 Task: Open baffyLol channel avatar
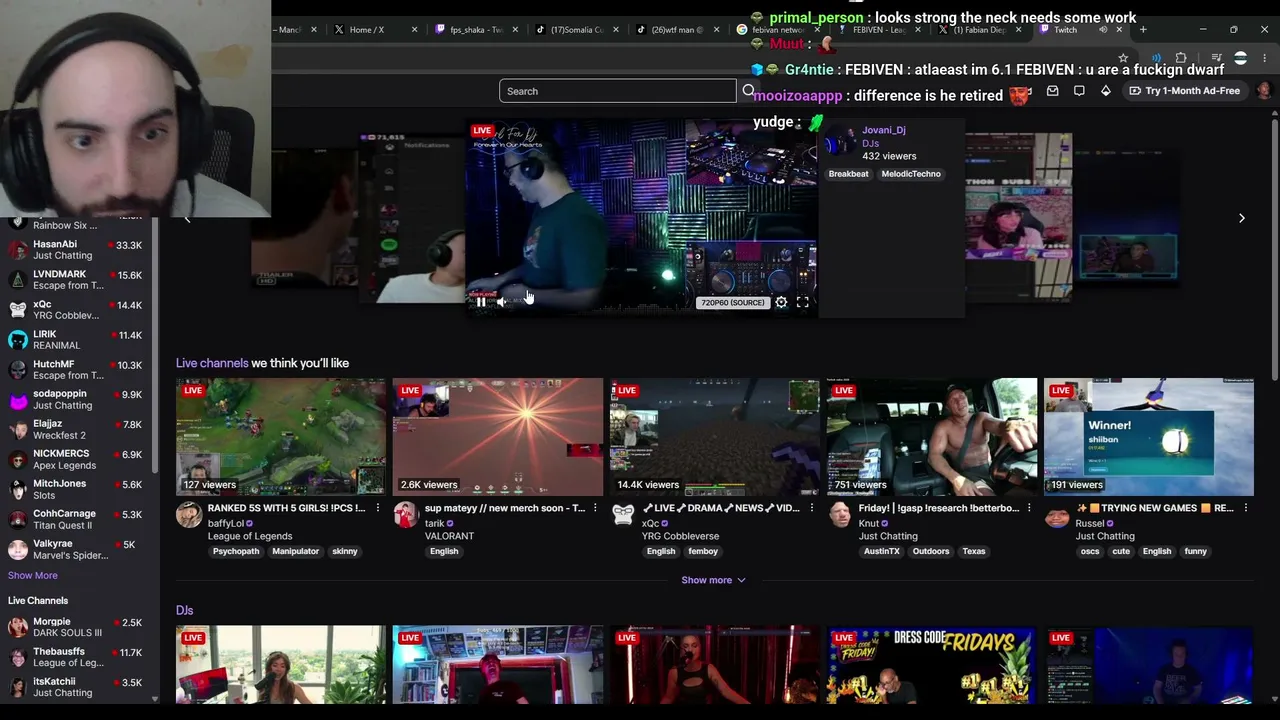[188, 515]
